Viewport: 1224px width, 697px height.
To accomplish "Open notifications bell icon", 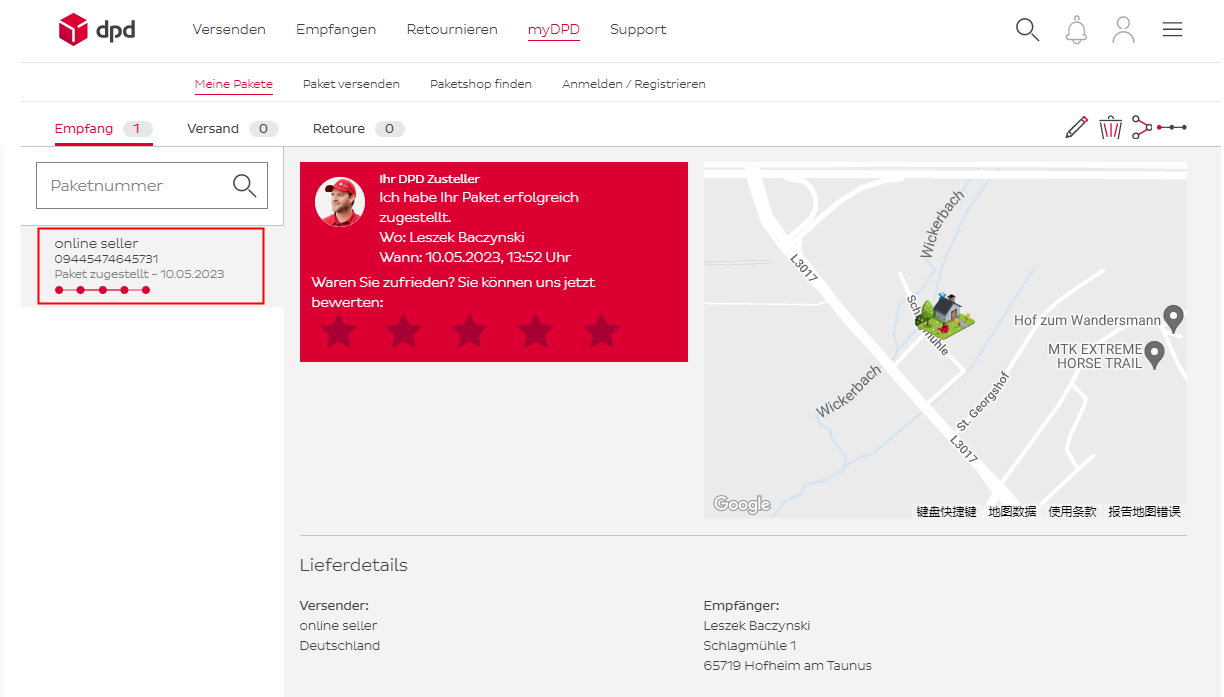I will (1076, 30).
